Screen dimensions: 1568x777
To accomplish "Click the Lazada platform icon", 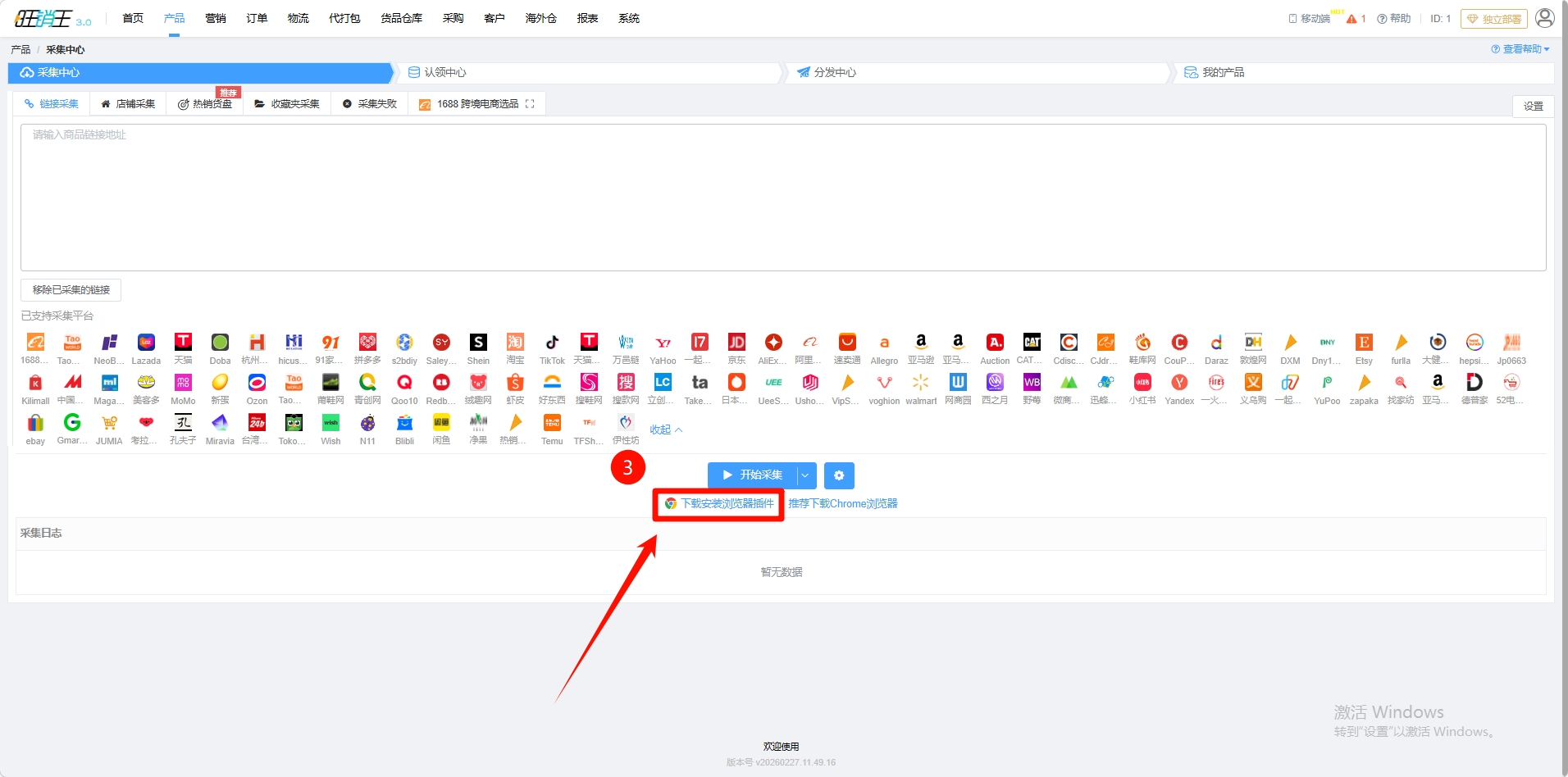I will coord(146,343).
